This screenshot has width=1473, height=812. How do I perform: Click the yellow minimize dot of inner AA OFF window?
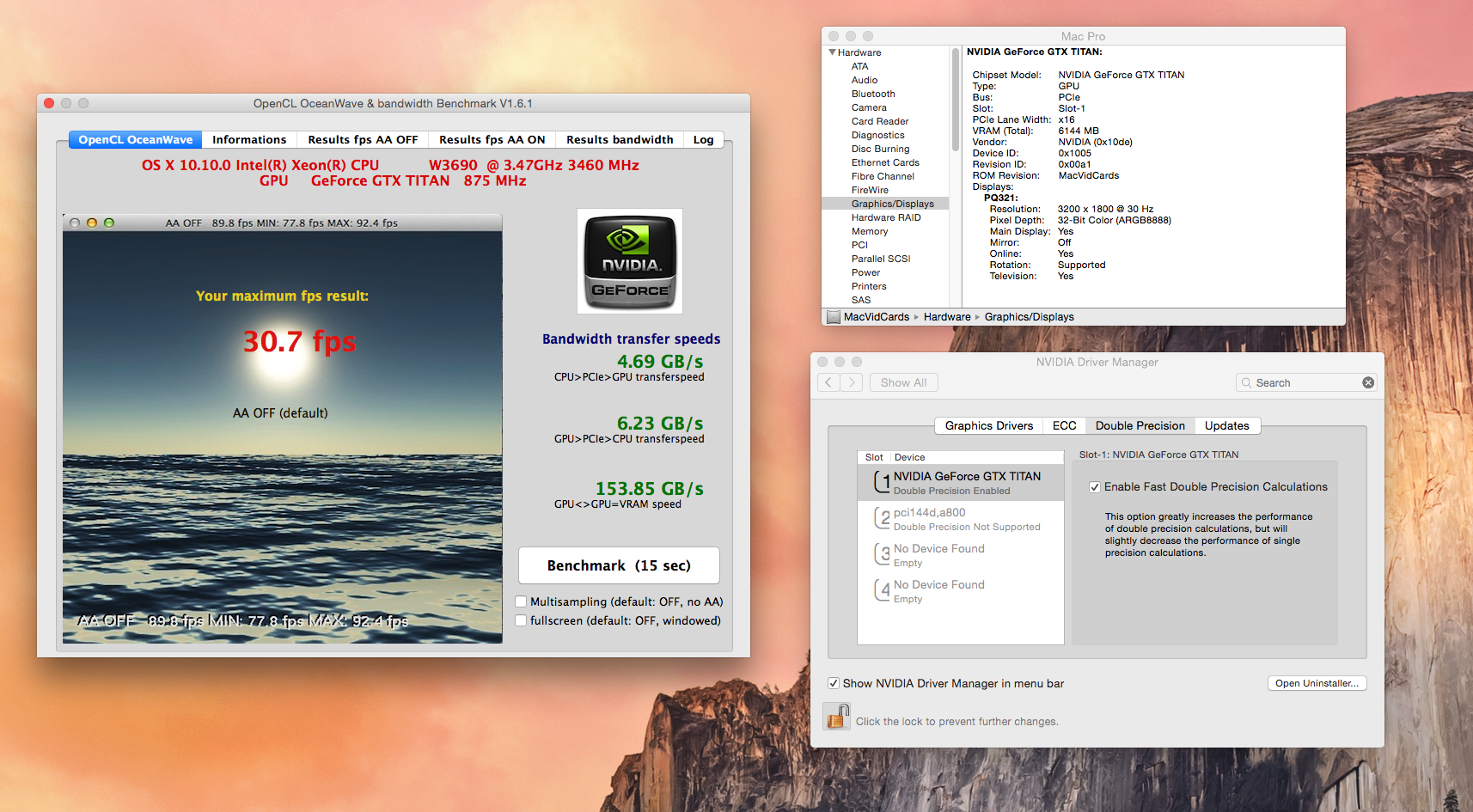click(92, 223)
